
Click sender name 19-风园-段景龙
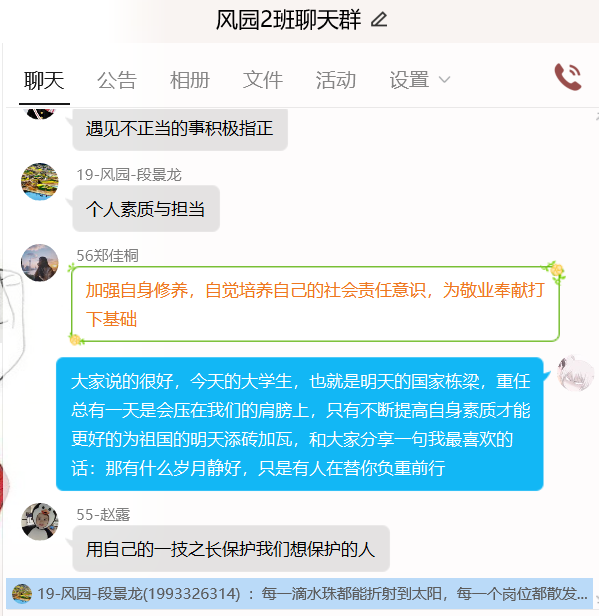coord(129,174)
